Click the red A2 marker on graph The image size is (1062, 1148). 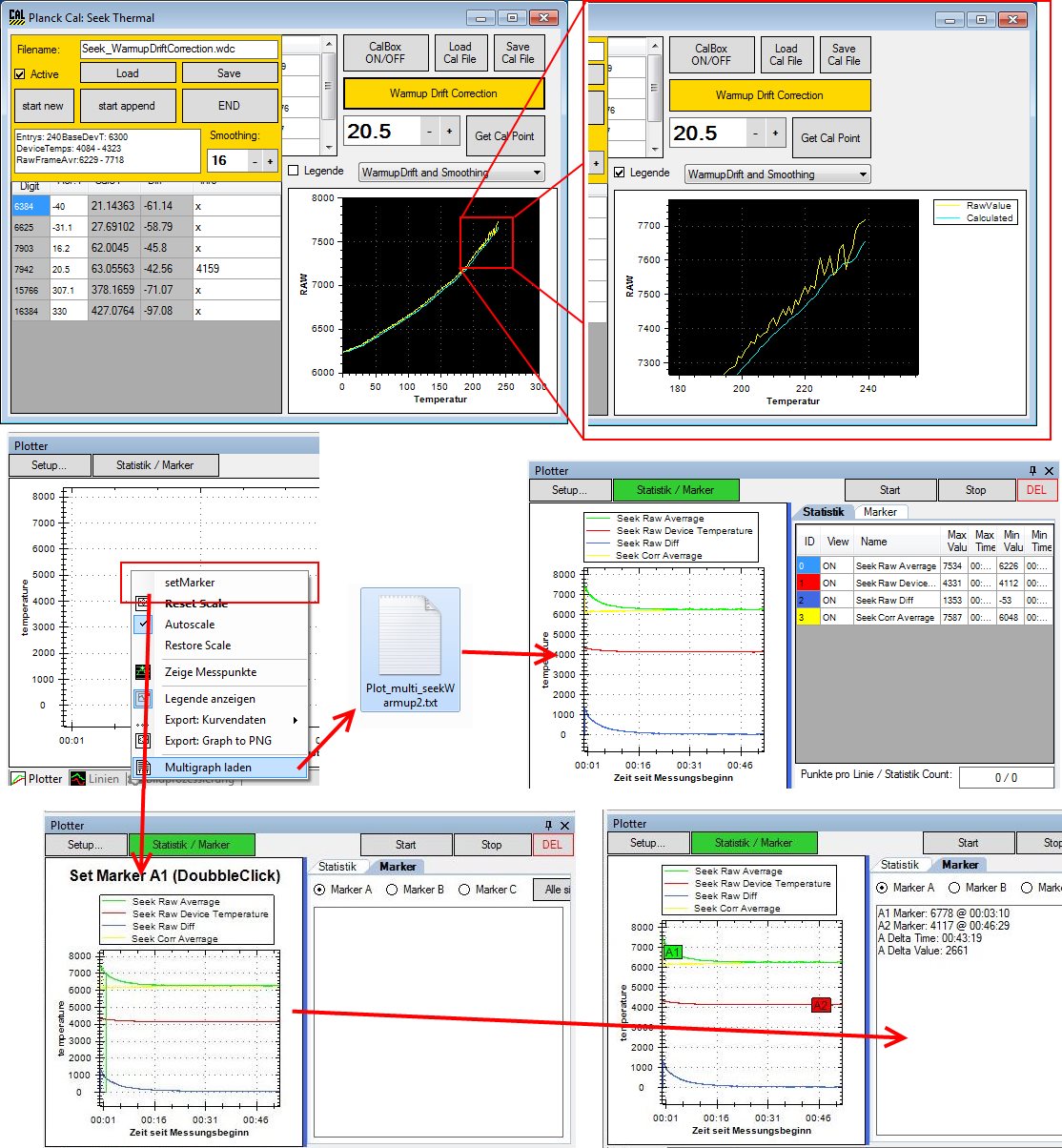tap(820, 1005)
